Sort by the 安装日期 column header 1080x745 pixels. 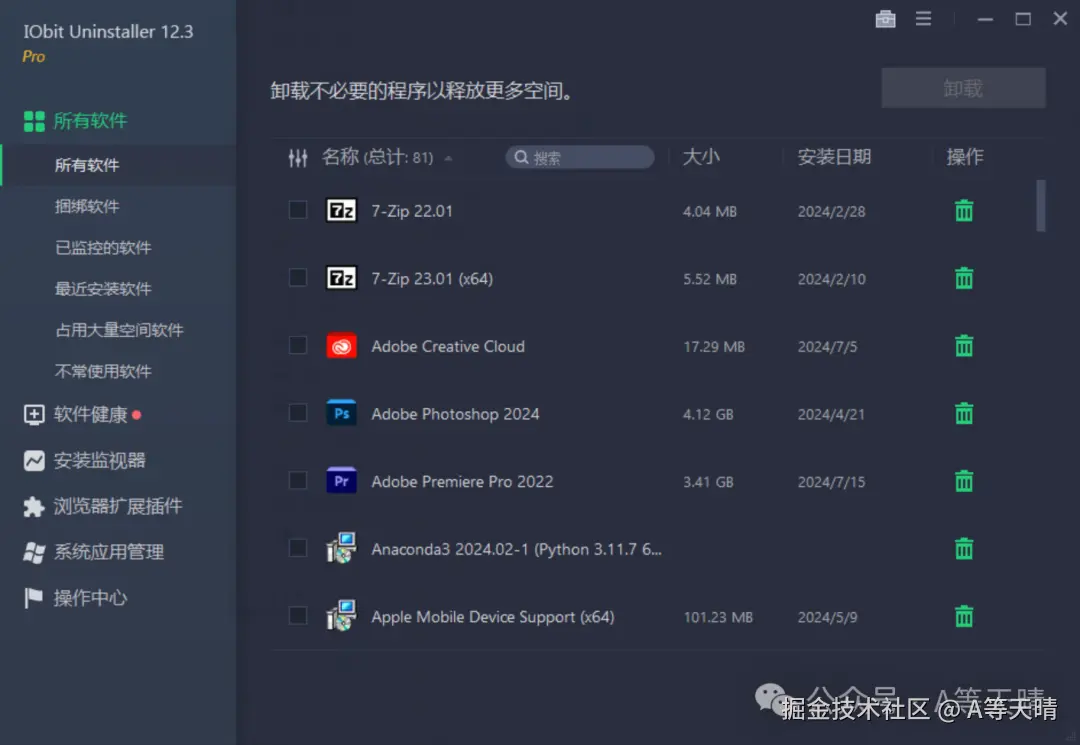(x=834, y=157)
